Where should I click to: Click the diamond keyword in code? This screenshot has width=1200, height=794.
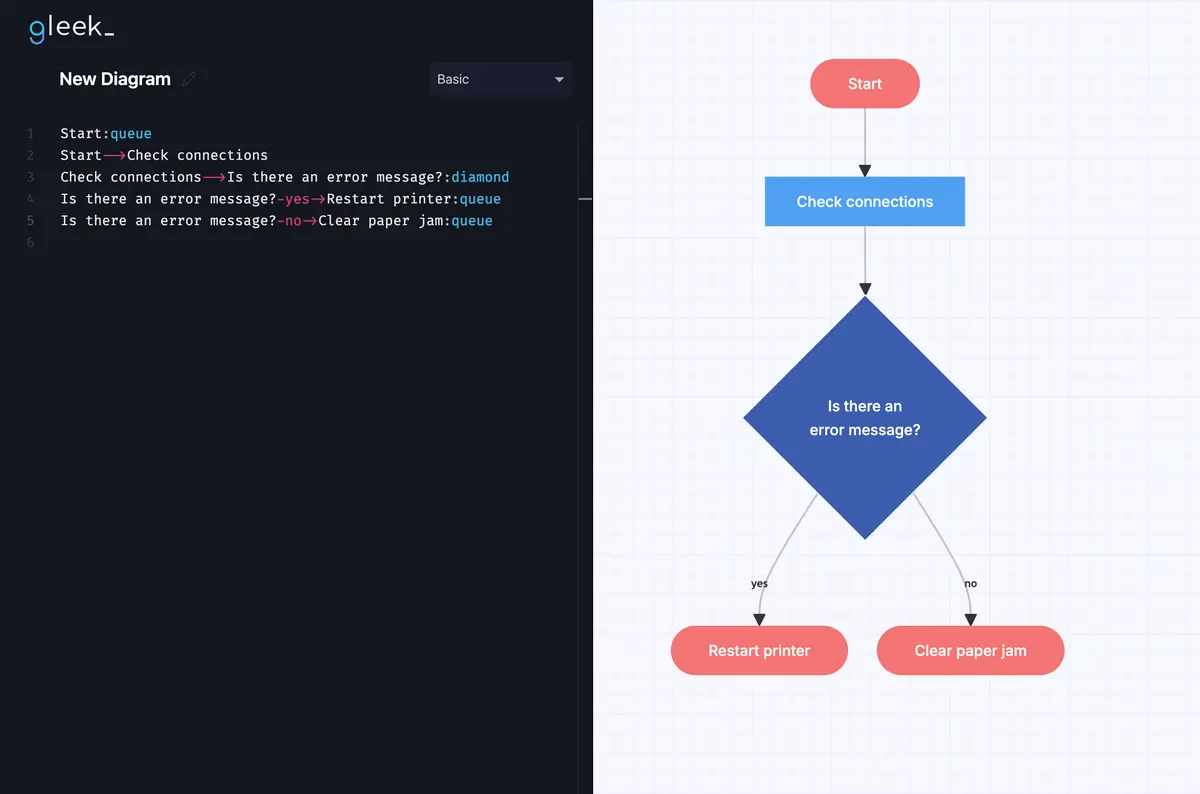pos(480,177)
